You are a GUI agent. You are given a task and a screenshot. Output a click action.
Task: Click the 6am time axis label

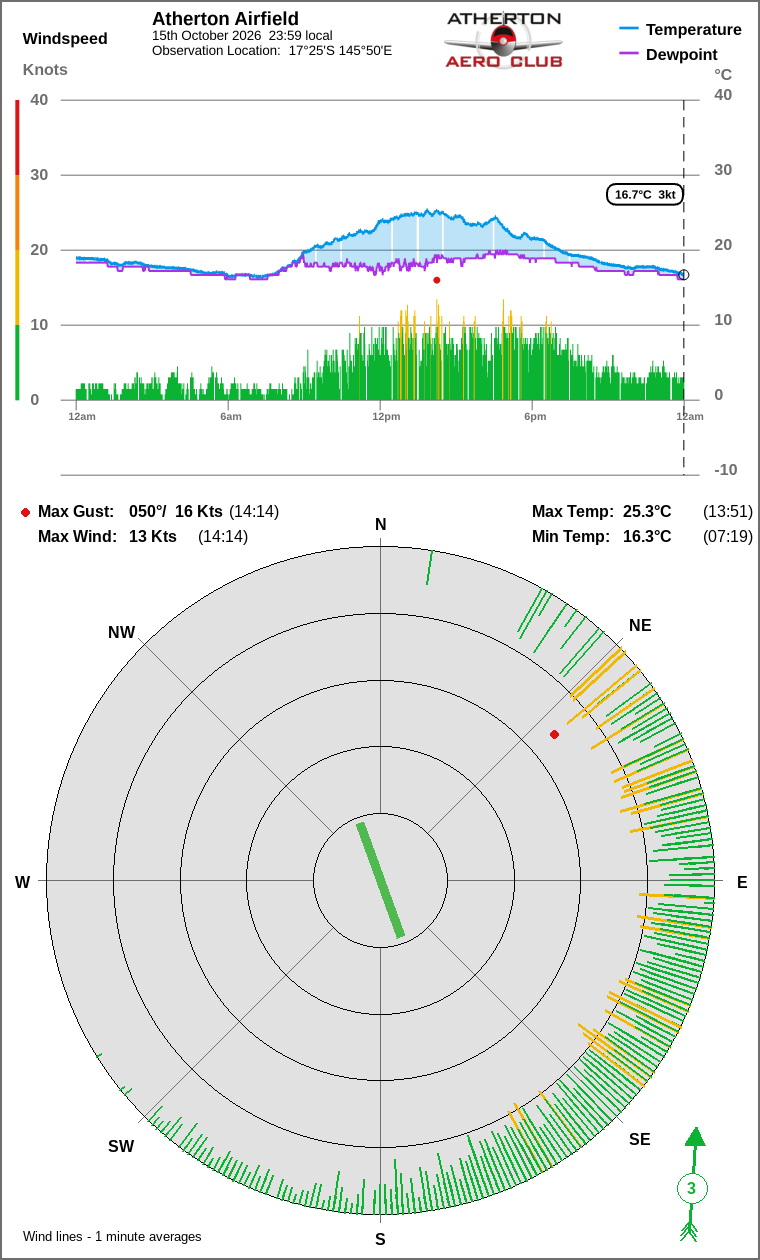coord(231,416)
